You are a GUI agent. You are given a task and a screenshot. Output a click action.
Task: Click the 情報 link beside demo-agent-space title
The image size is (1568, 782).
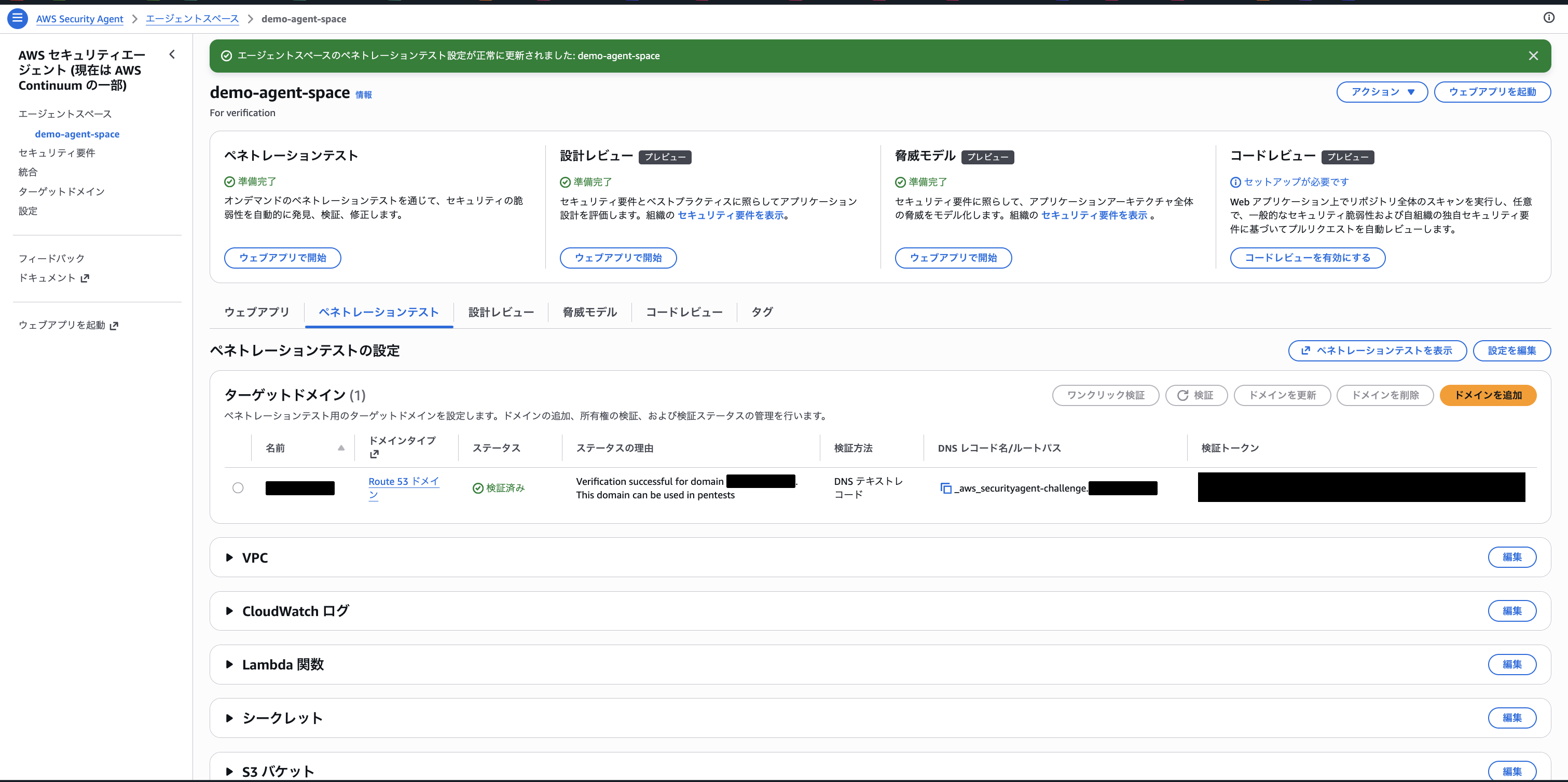point(363,95)
